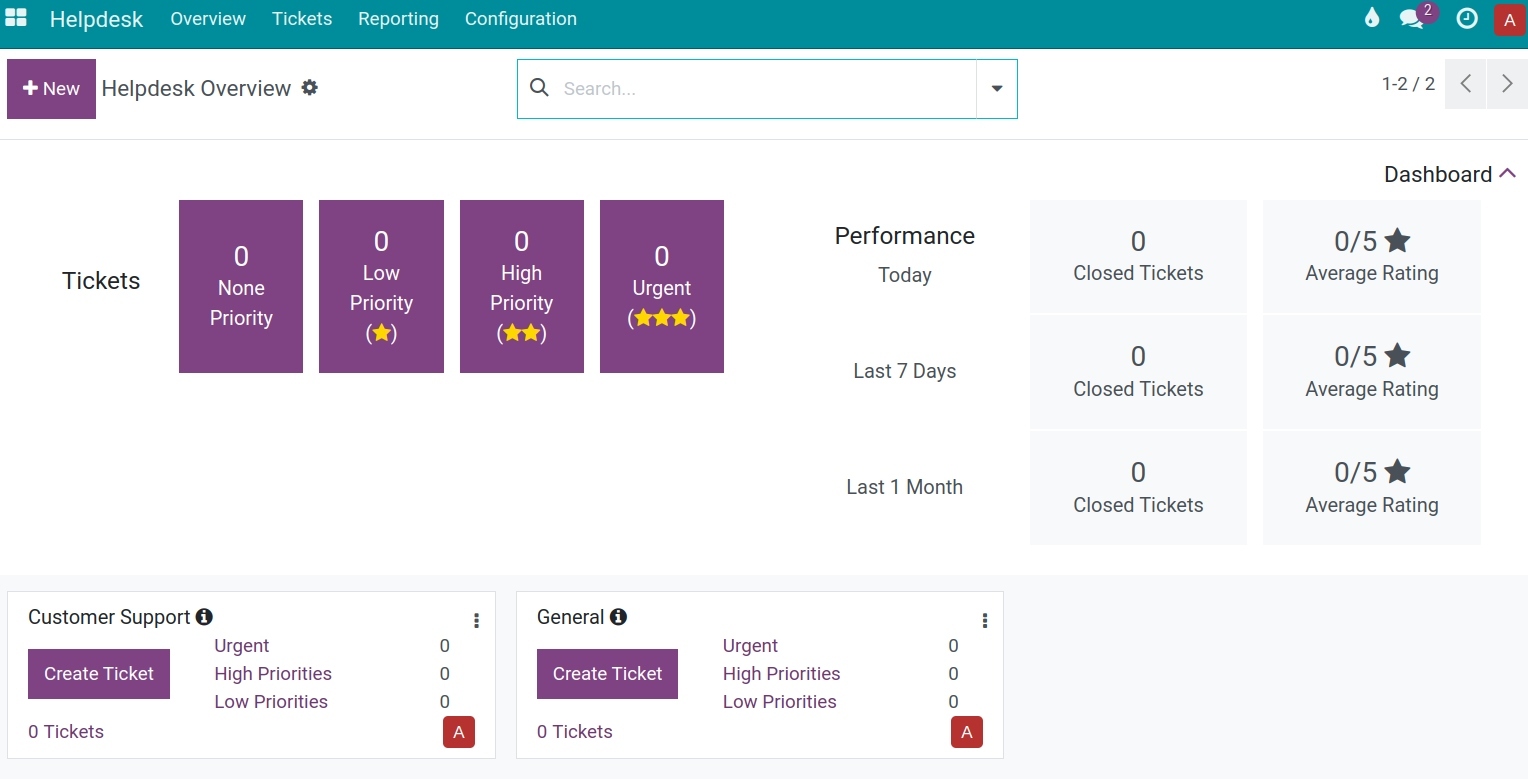Open General card options menu
Screen dimensions: 1528x779
[985, 621]
